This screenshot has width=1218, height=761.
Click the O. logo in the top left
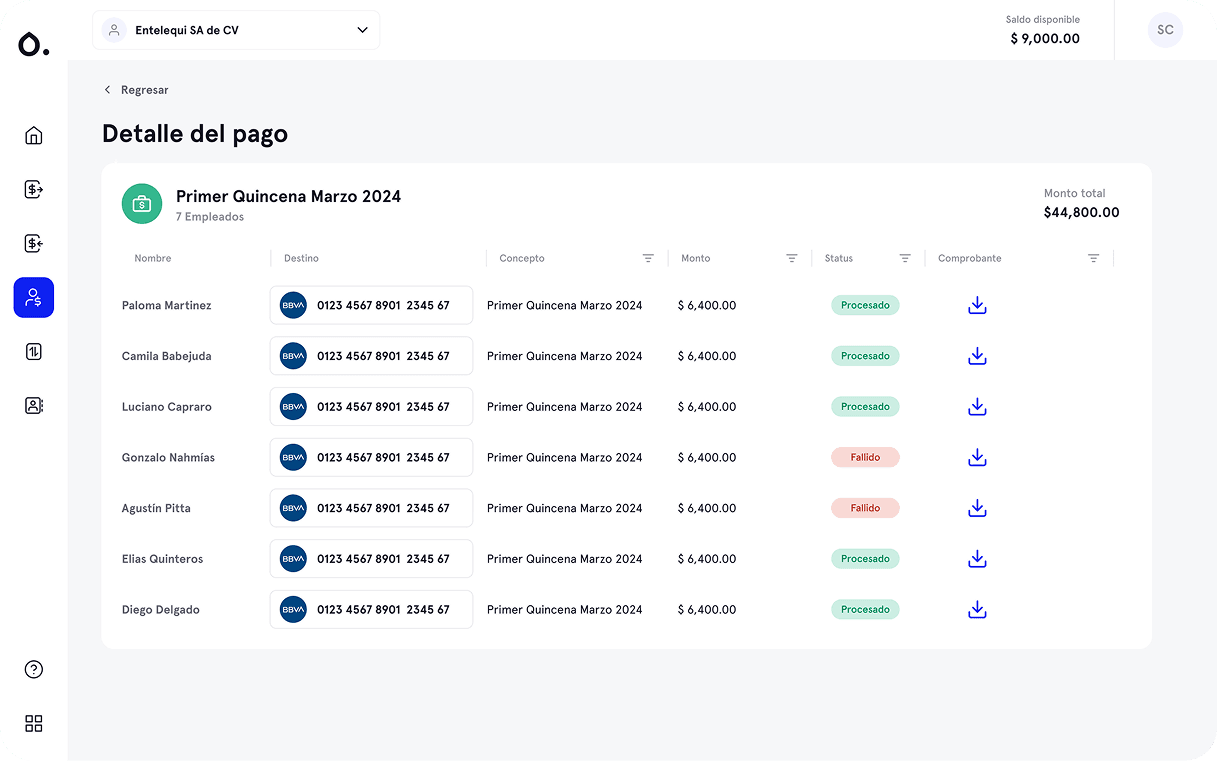[33, 43]
